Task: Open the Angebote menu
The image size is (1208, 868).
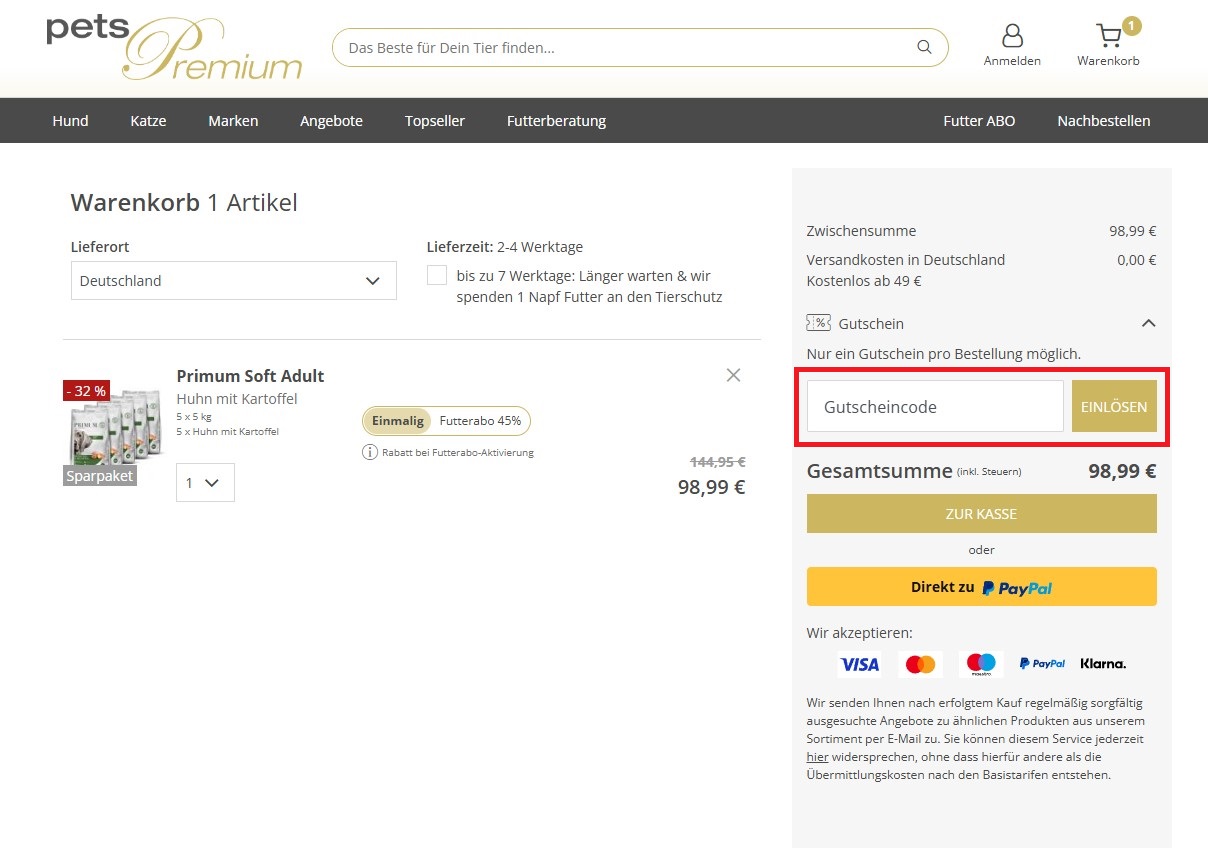Action: tap(331, 121)
